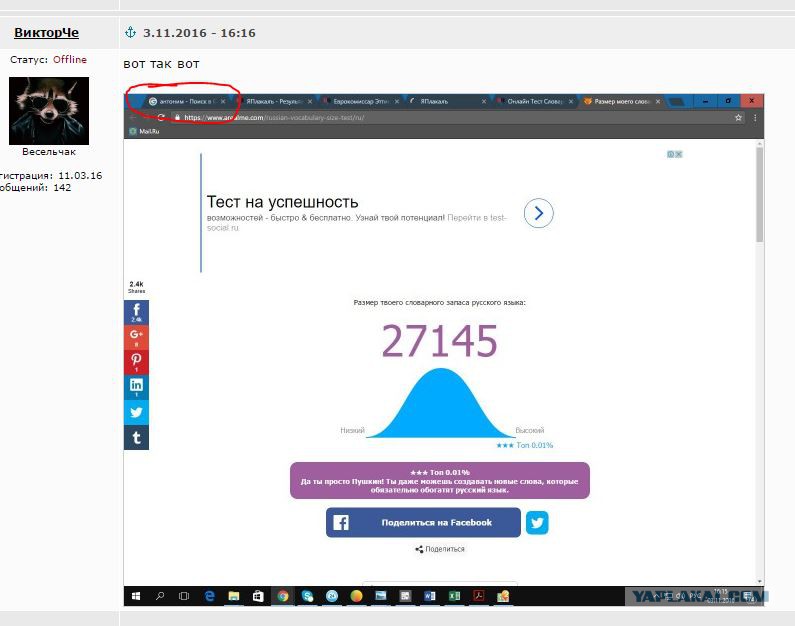The width and height of the screenshot is (795, 626).
Task: Open Task View on taskbar
Action: pos(184,596)
